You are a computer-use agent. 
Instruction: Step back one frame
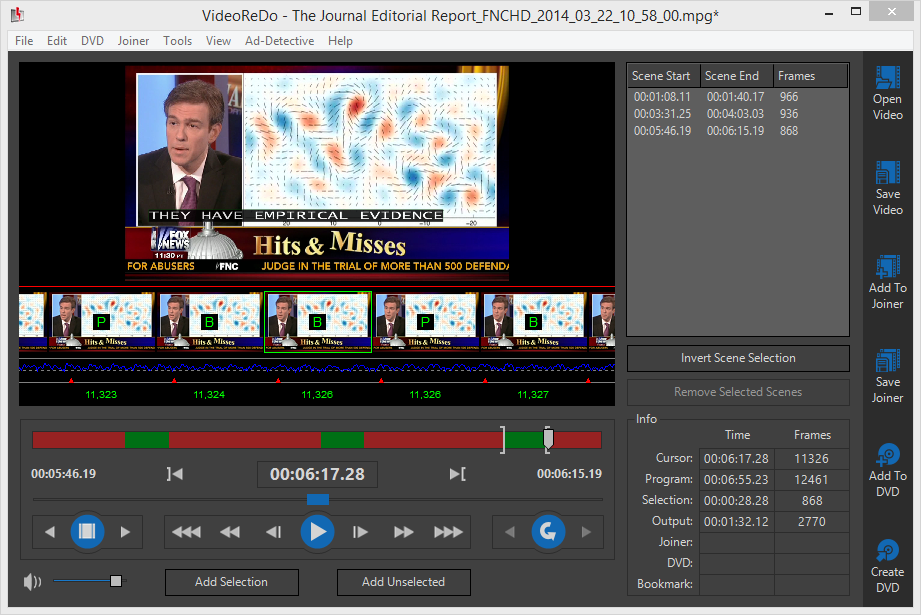[x=273, y=532]
